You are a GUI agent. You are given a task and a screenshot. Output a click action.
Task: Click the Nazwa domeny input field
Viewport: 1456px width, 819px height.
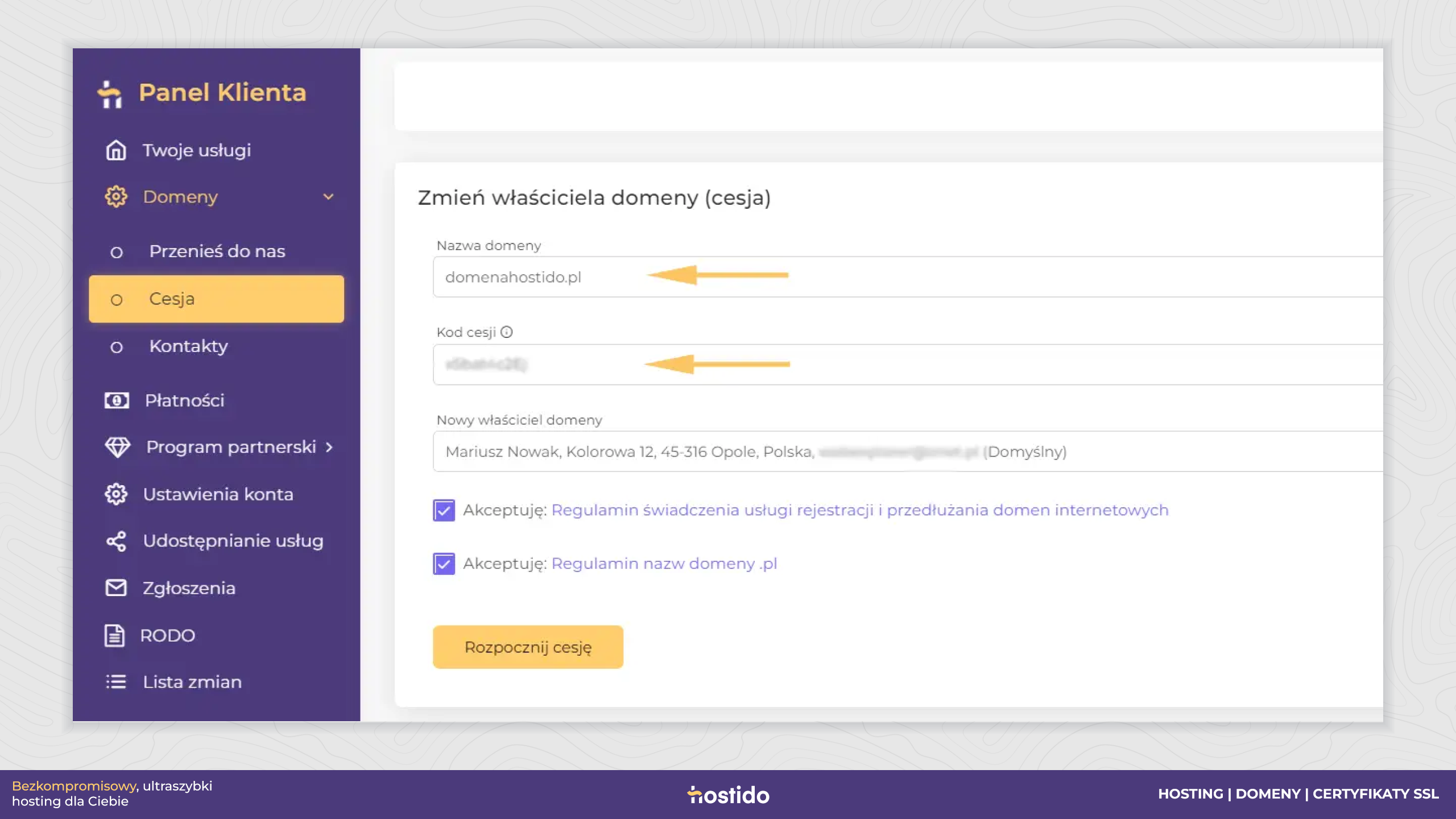tap(908, 277)
